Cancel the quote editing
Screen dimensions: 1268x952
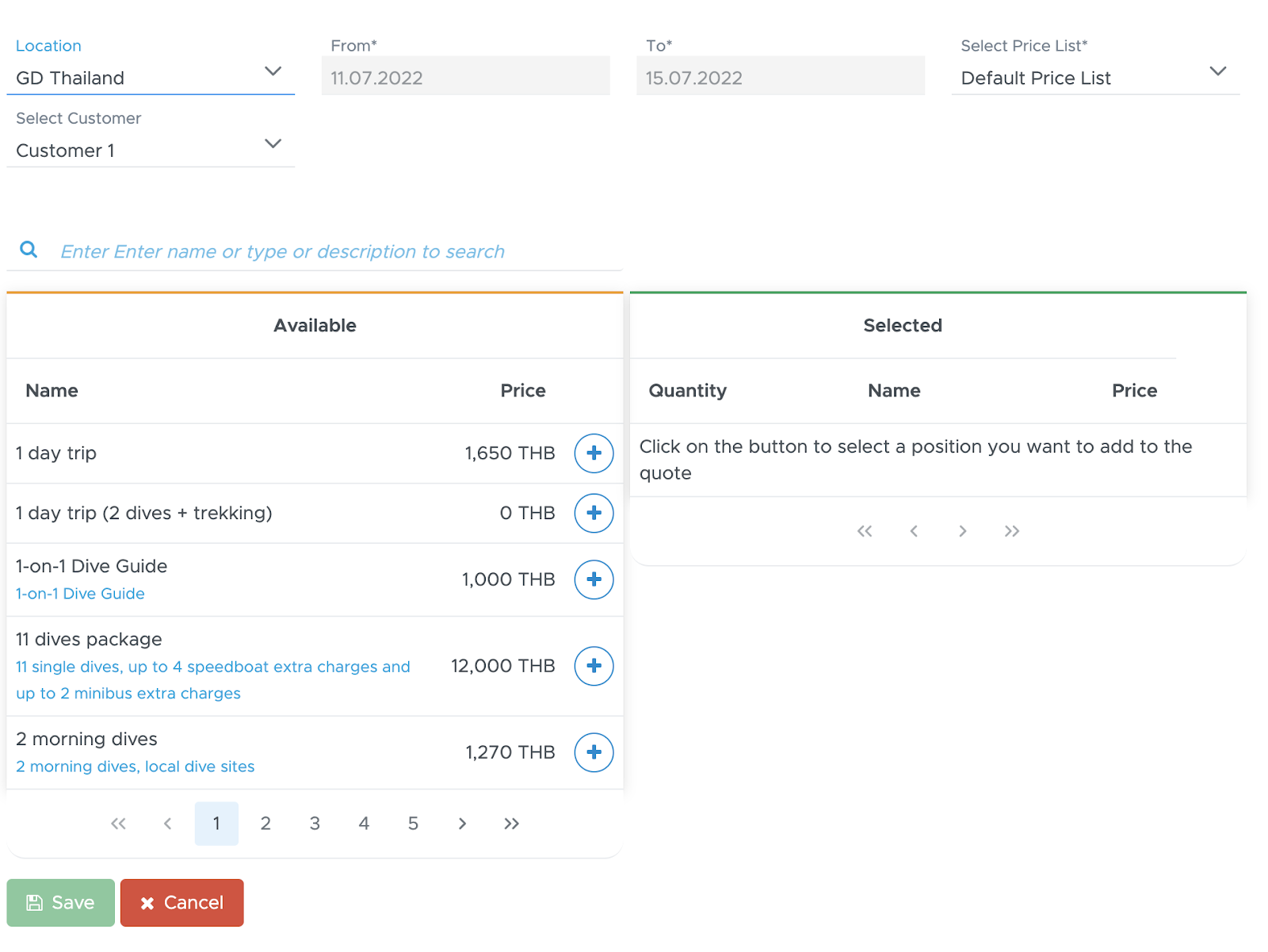tap(182, 903)
